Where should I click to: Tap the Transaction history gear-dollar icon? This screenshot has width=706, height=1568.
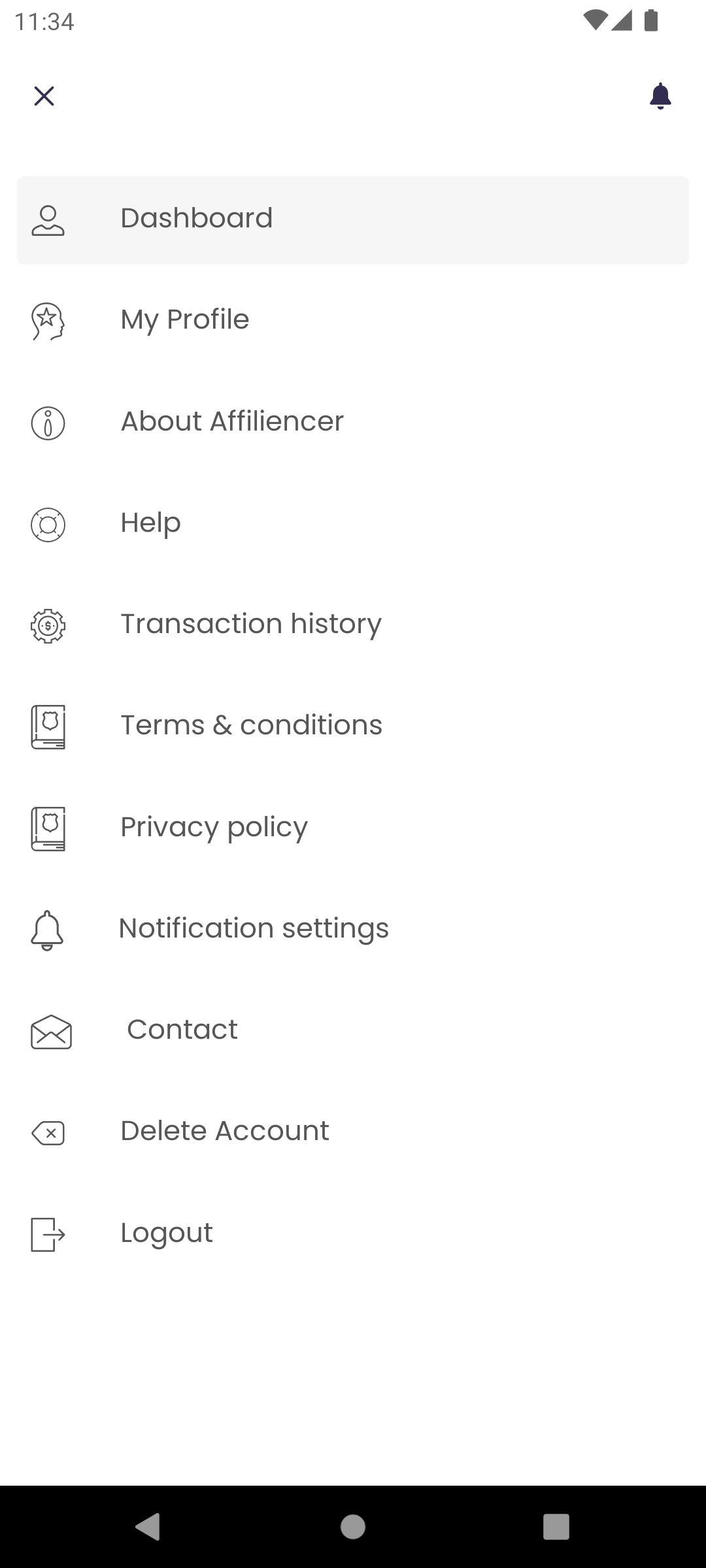[x=48, y=626]
